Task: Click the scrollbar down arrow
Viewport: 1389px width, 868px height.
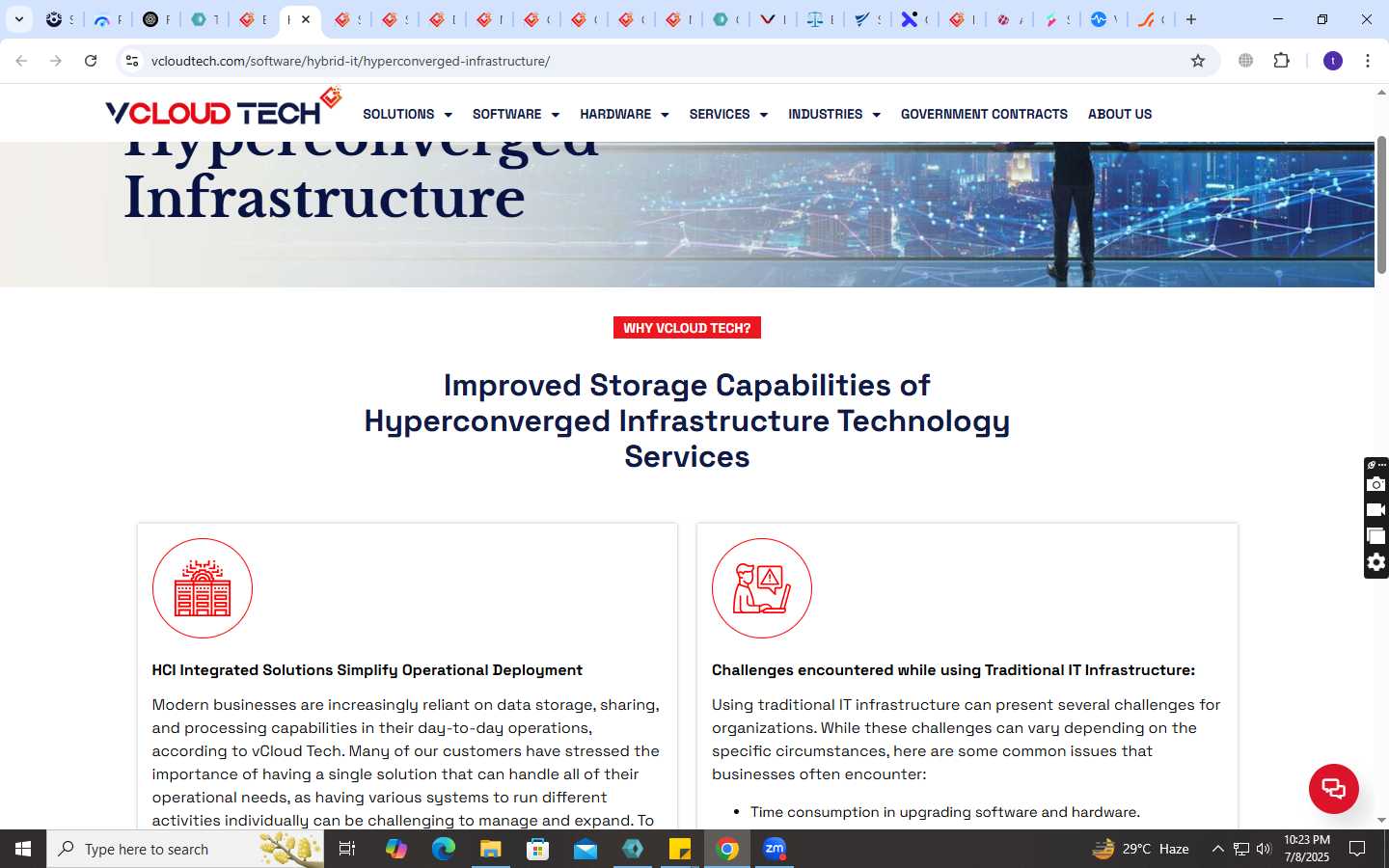Action: [x=1381, y=820]
